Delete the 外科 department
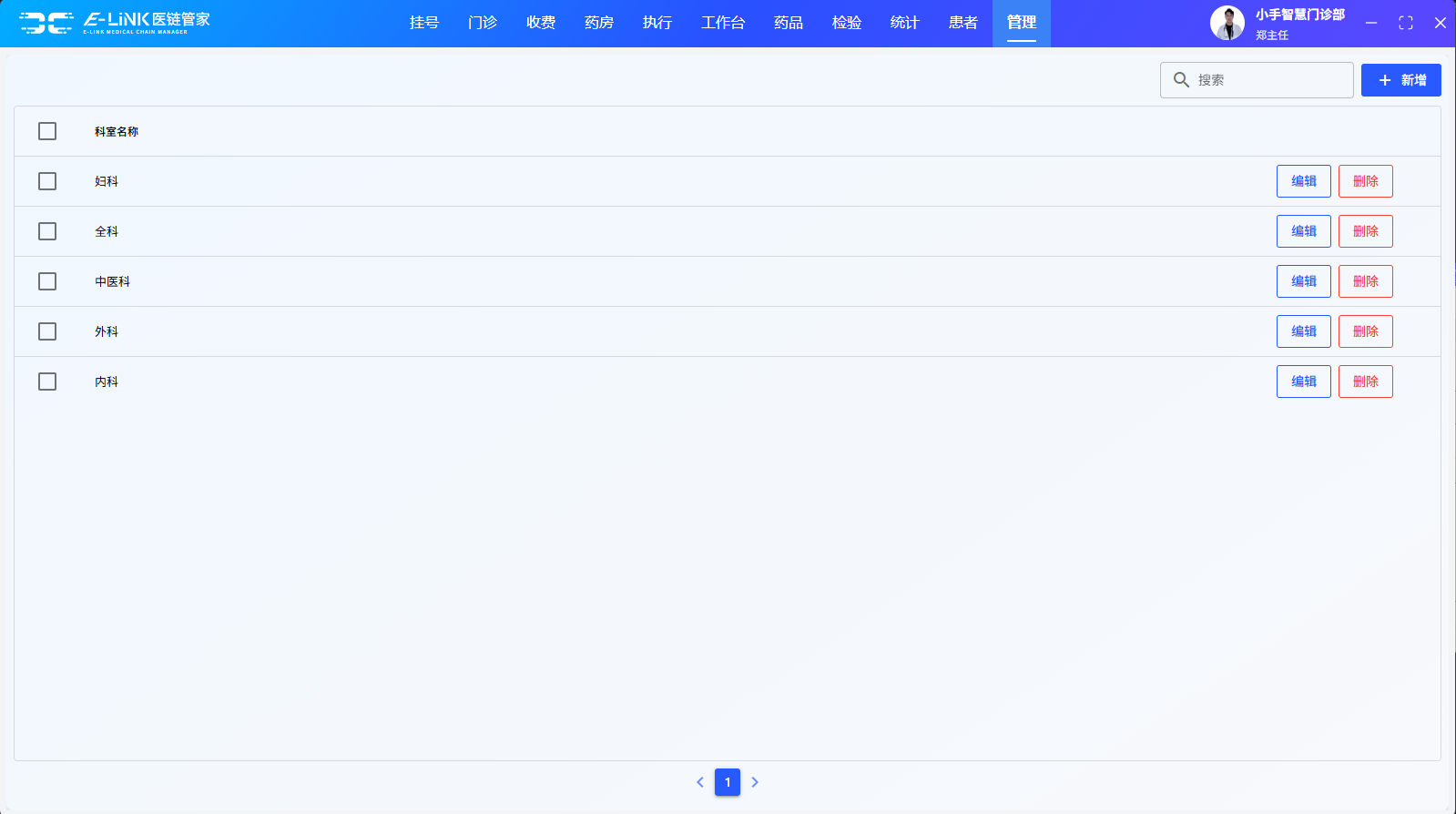The width and height of the screenshot is (1456, 814). pyautogui.click(x=1365, y=331)
